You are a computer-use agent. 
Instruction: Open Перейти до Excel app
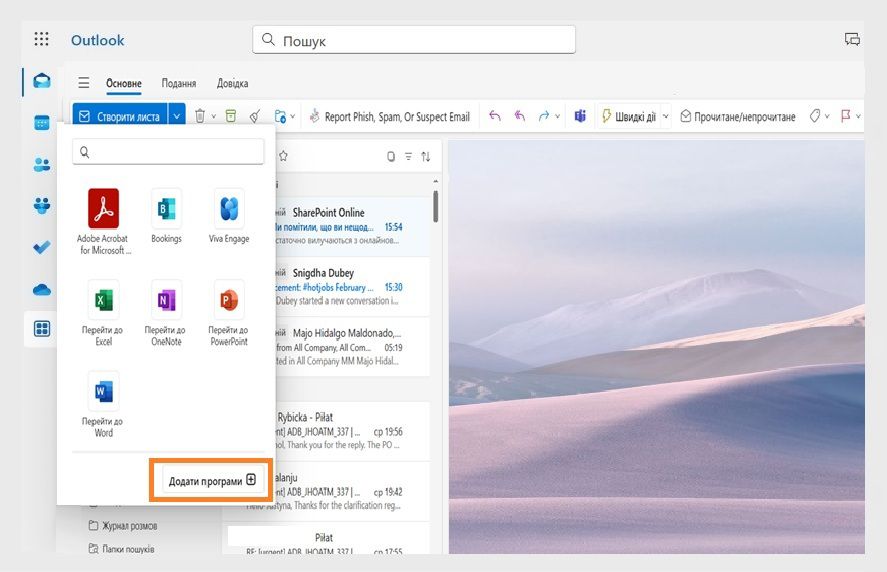point(103,313)
